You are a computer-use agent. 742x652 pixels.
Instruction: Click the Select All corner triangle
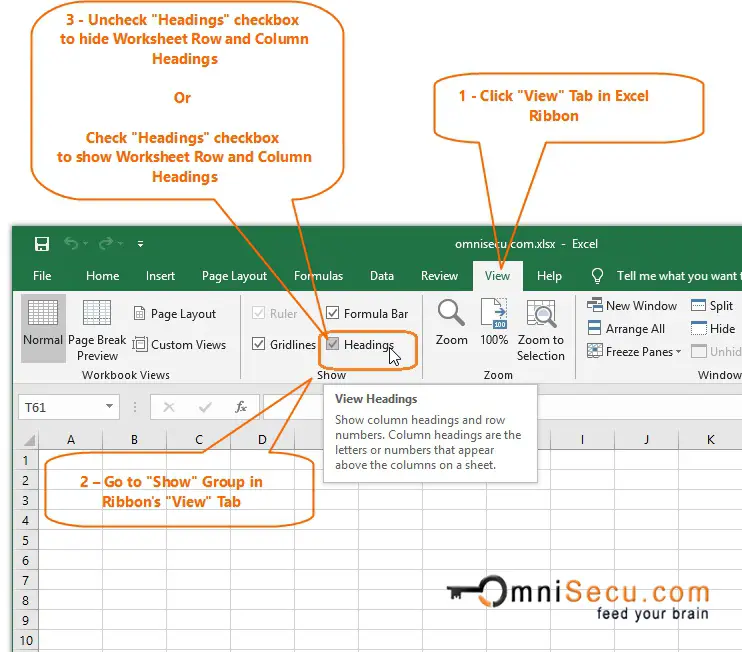29,440
